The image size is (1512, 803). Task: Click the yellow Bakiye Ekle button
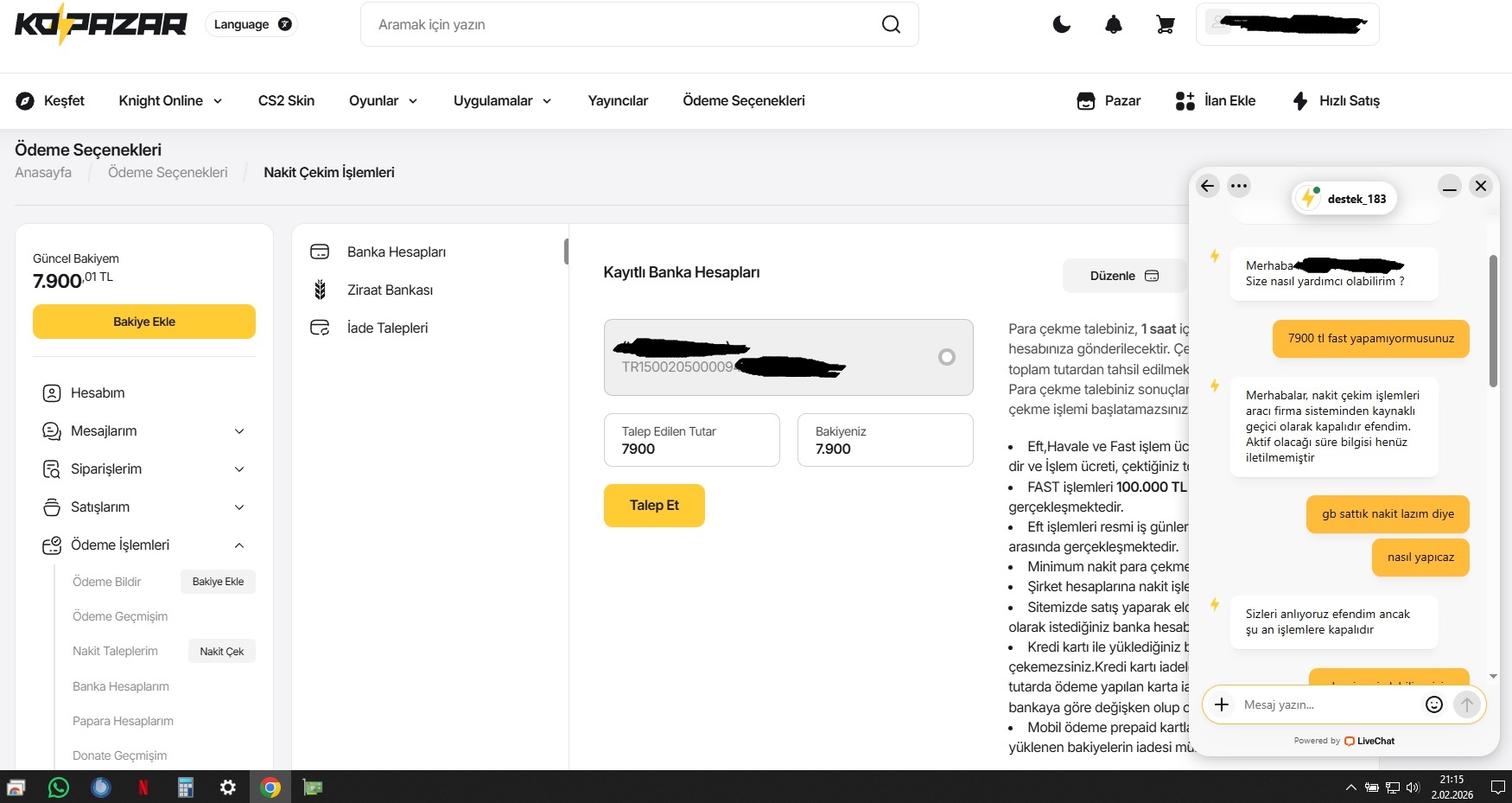pos(144,322)
